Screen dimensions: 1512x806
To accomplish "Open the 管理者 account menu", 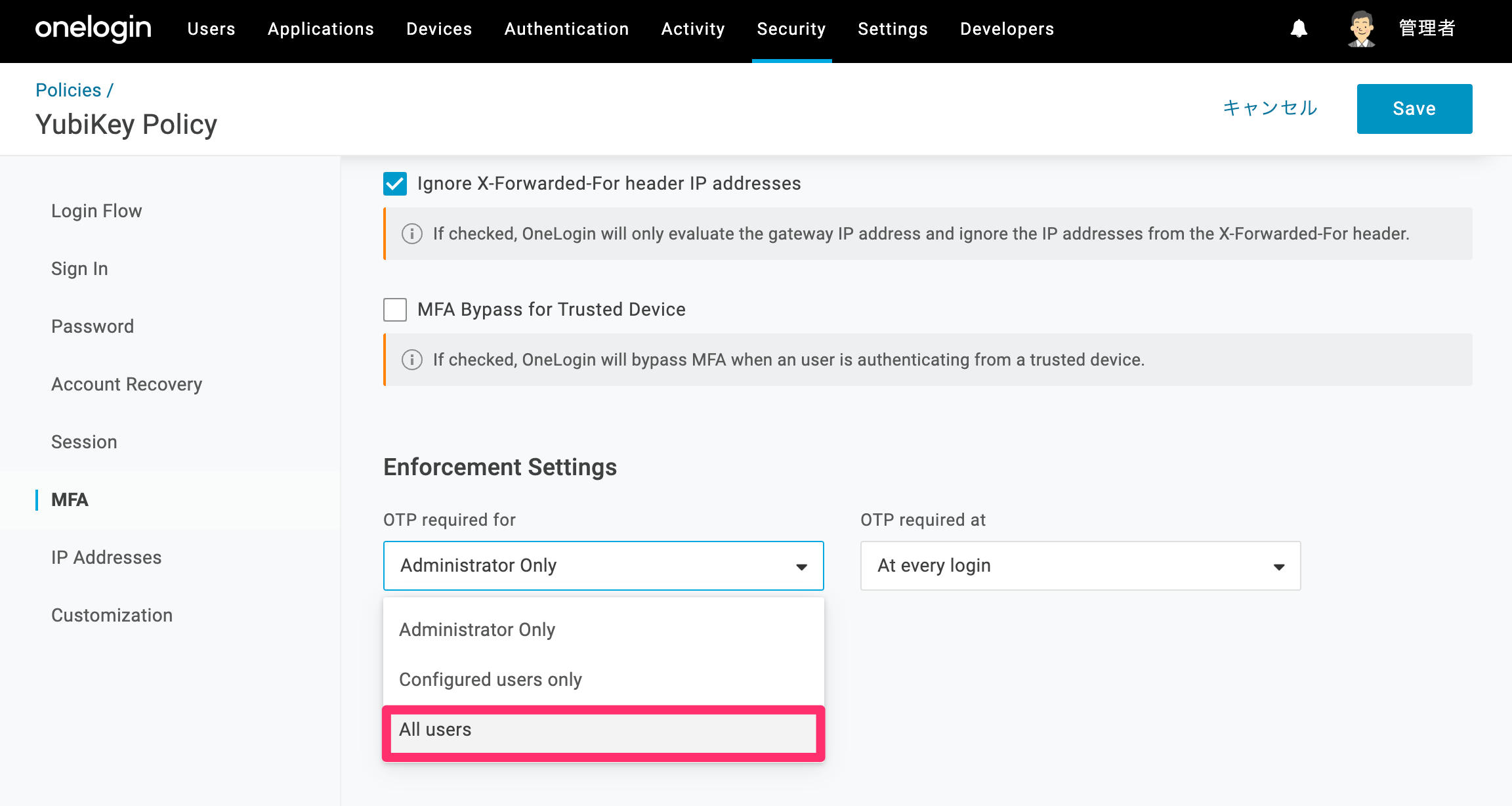I will [x=1428, y=29].
